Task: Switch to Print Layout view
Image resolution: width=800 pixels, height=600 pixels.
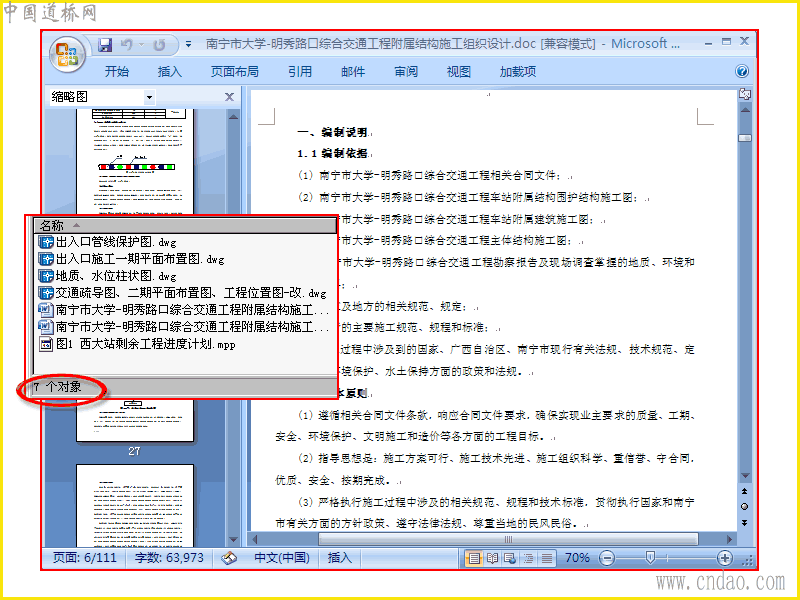Action: click(x=474, y=558)
